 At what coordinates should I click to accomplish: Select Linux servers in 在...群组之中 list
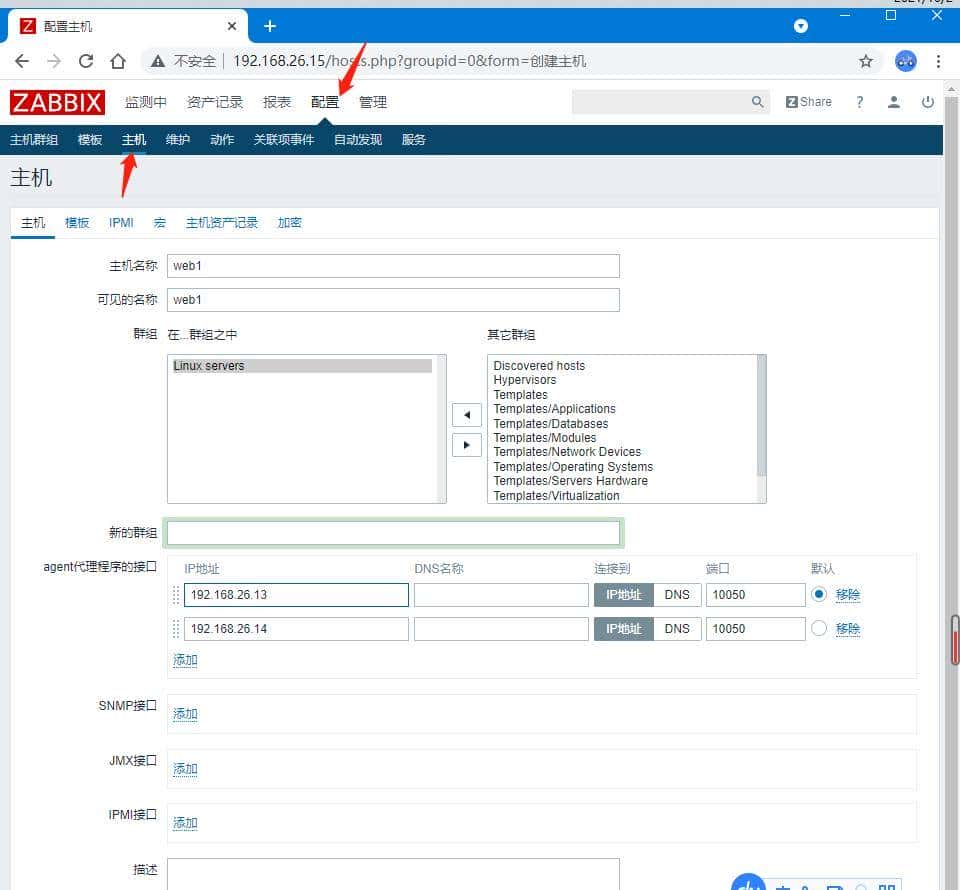pyautogui.click(x=206, y=365)
